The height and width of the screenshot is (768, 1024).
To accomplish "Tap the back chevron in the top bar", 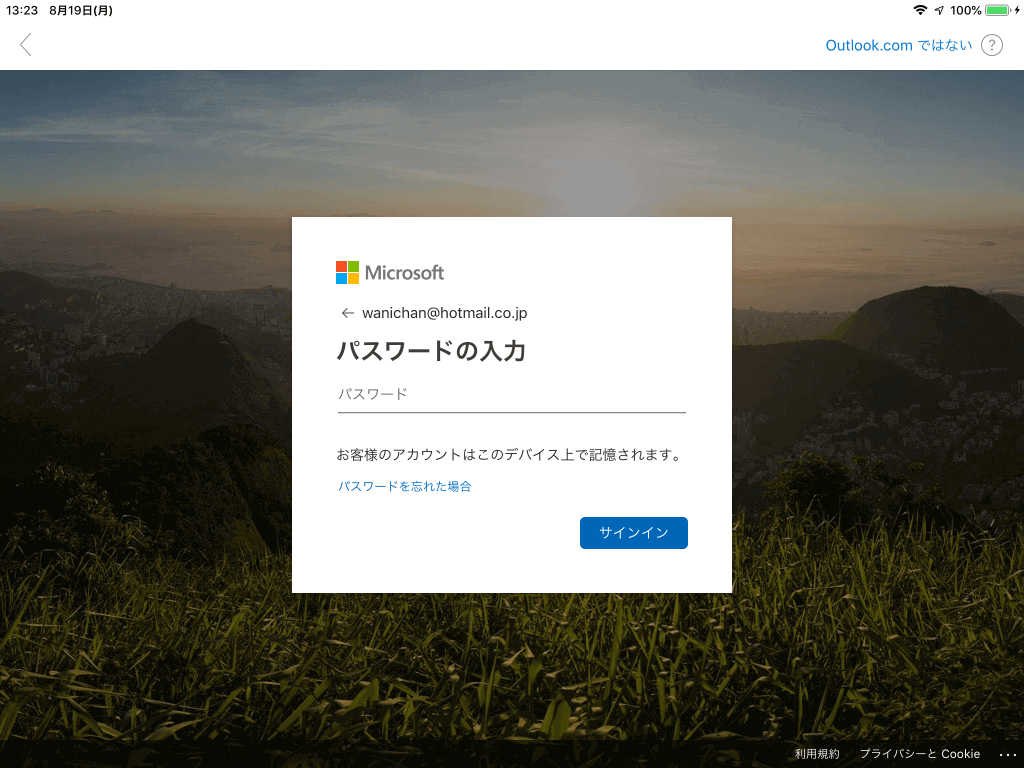I will pyautogui.click(x=25, y=45).
